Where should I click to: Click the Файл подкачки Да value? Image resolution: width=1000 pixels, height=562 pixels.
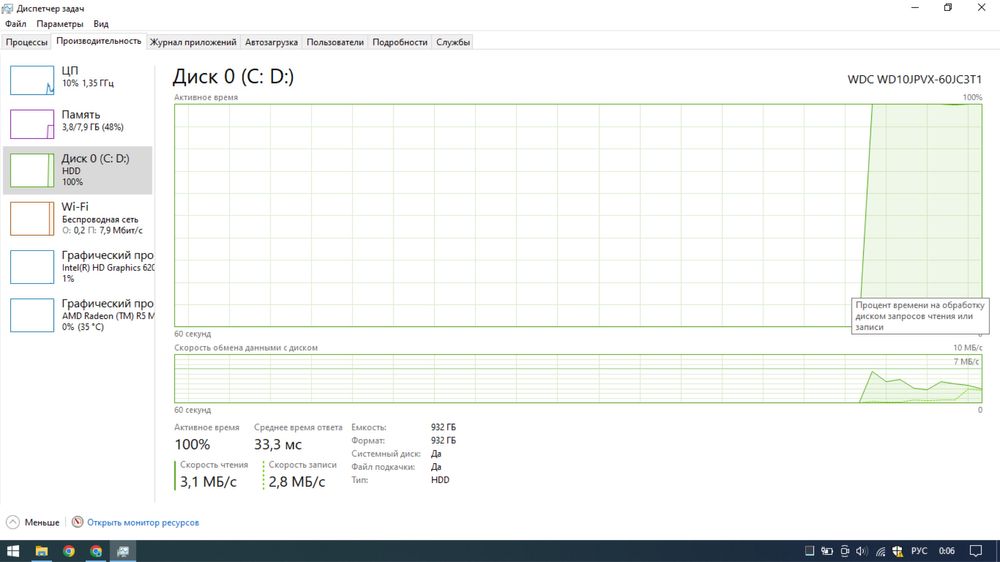point(436,467)
